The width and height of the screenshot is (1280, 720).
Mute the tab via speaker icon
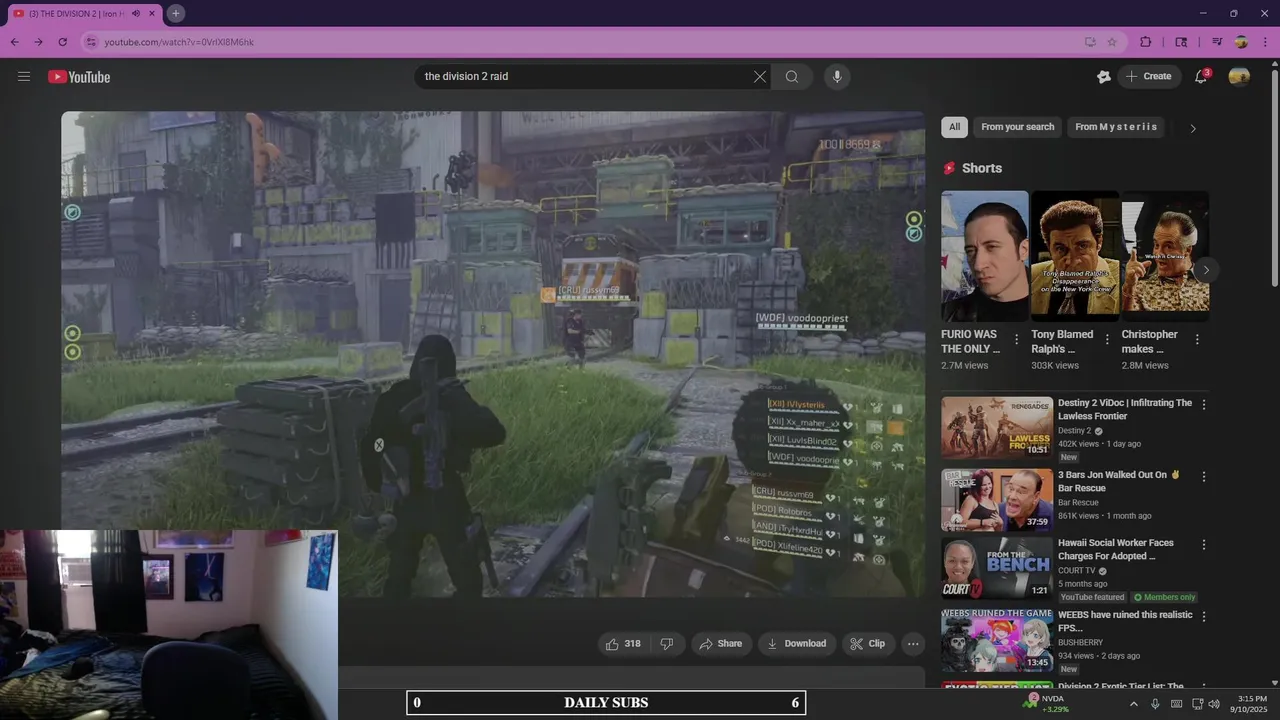136,13
